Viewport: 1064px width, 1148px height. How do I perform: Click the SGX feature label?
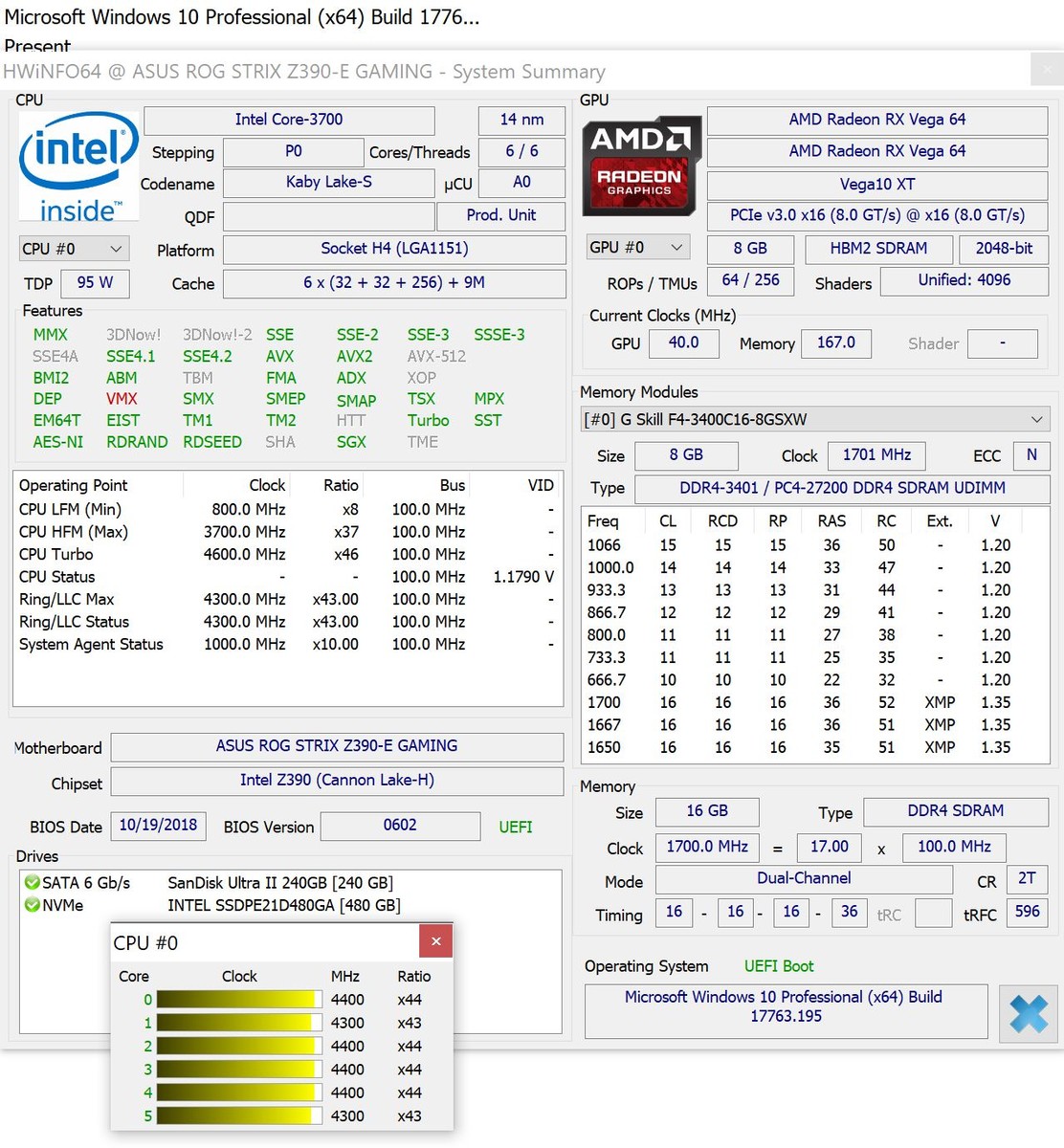pos(351,442)
